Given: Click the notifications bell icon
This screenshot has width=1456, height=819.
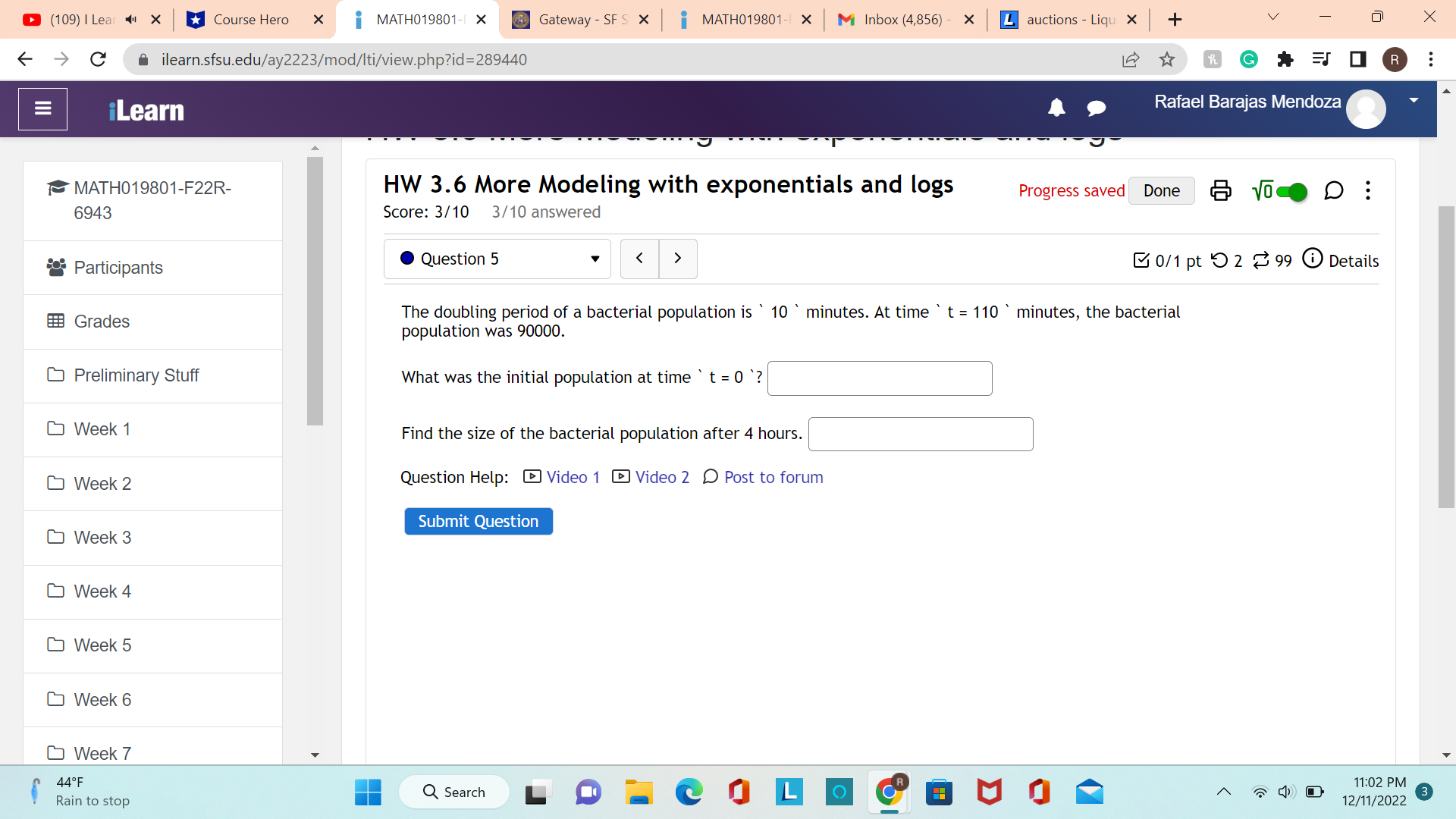Looking at the screenshot, I should point(1056,108).
